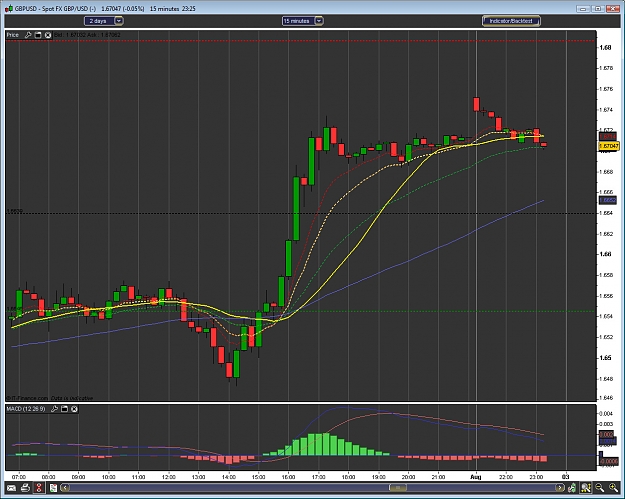This screenshot has height=499, width=625.
Task: Click the 0.003 MACD axis label
Action: pyautogui.click(x=606, y=424)
